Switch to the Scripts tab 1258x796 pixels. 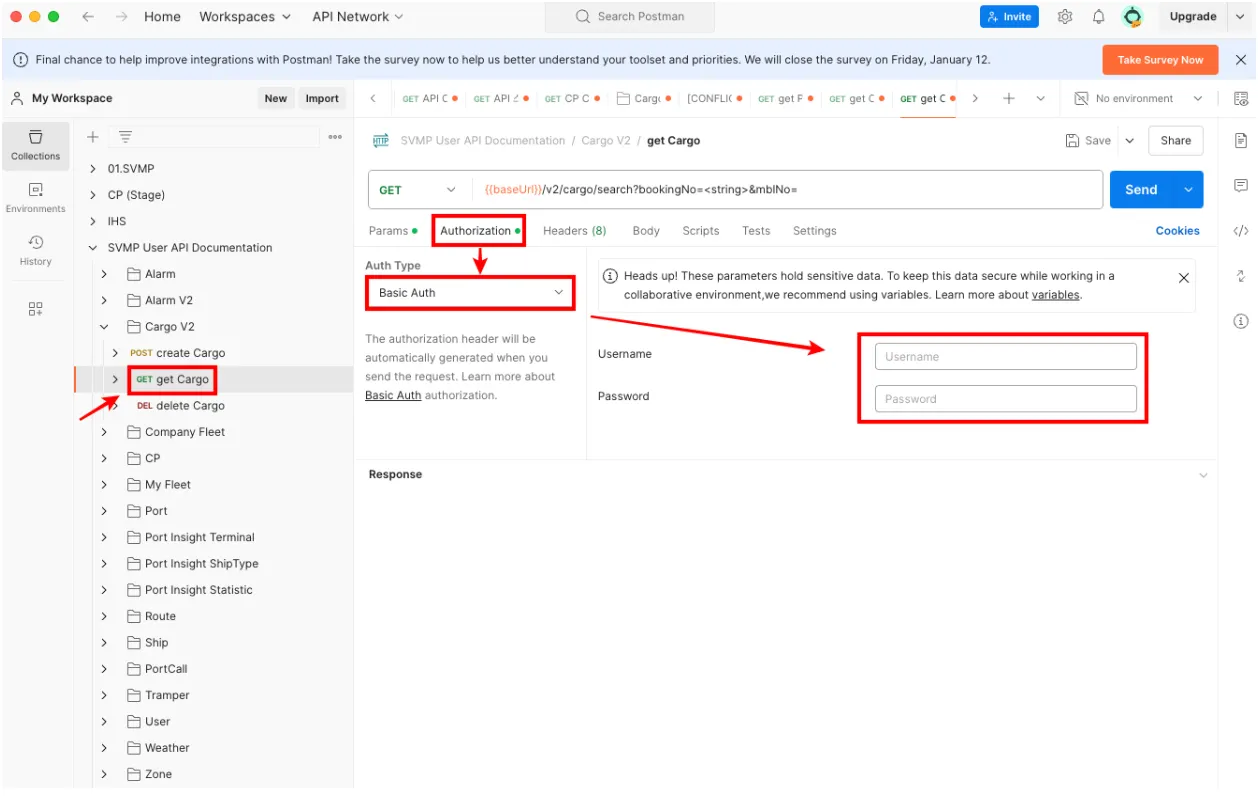pyautogui.click(x=701, y=231)
